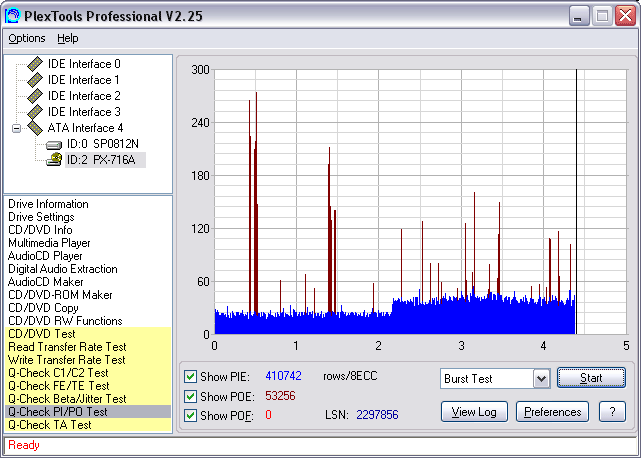The height and width of the screenshot is (458, 641).
Task: Open the Burst Test dropdown arrow
Action: [x=541, y=379]
